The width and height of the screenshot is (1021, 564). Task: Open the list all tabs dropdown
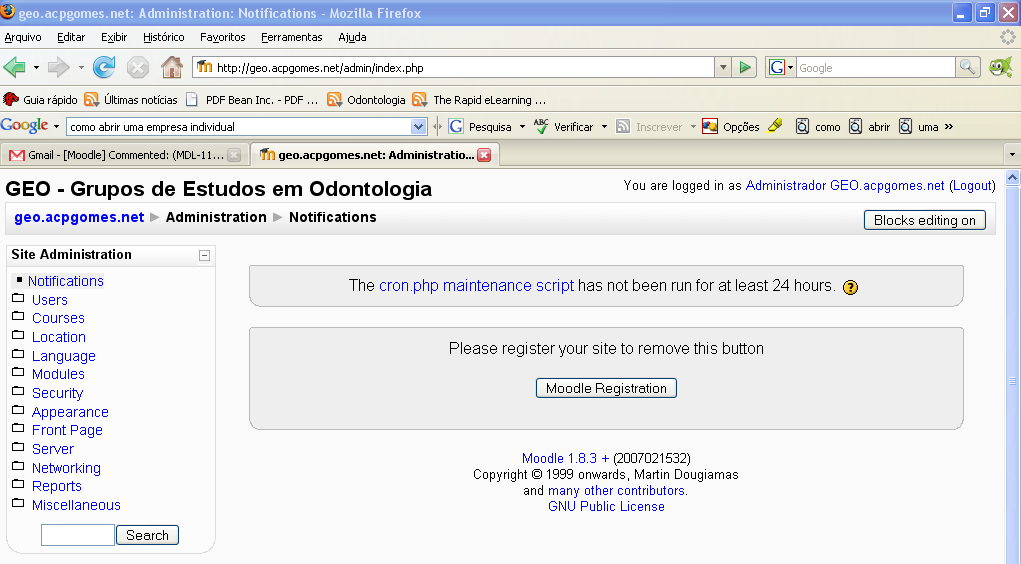[x=1012, y=155]
